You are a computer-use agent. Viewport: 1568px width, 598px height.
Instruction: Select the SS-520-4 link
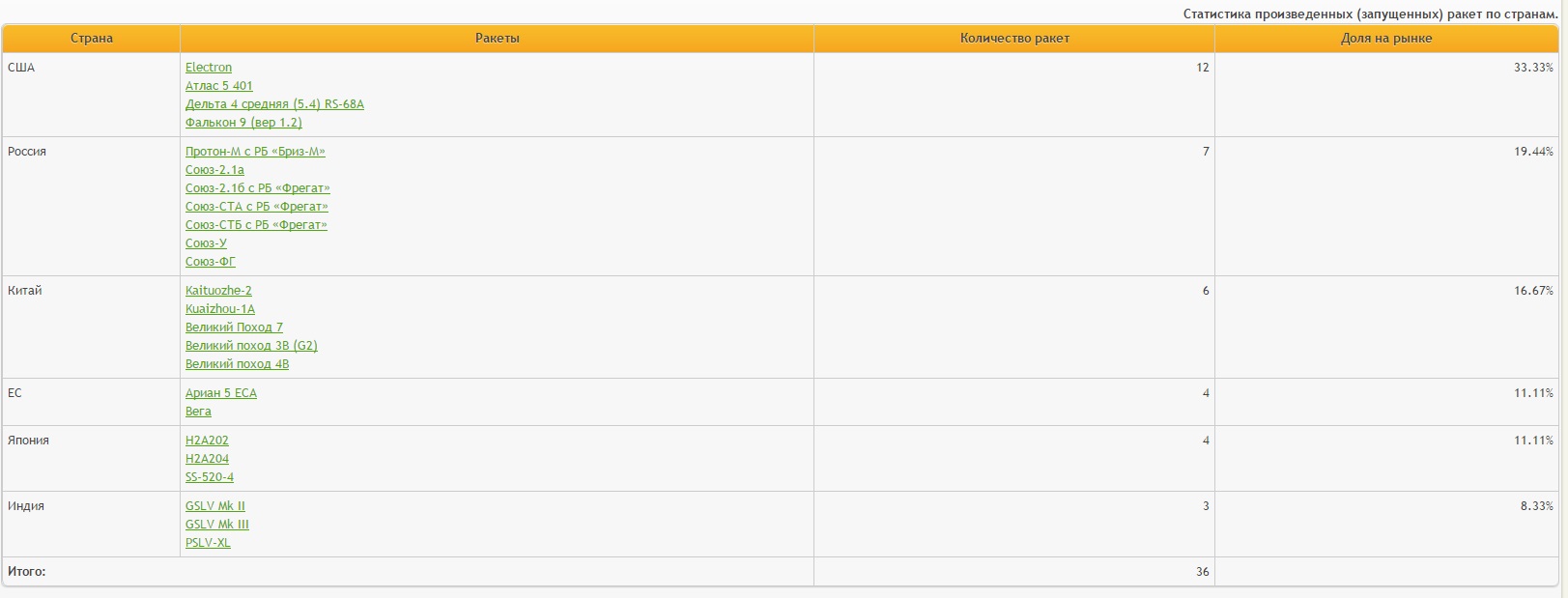tap(210, 477)
